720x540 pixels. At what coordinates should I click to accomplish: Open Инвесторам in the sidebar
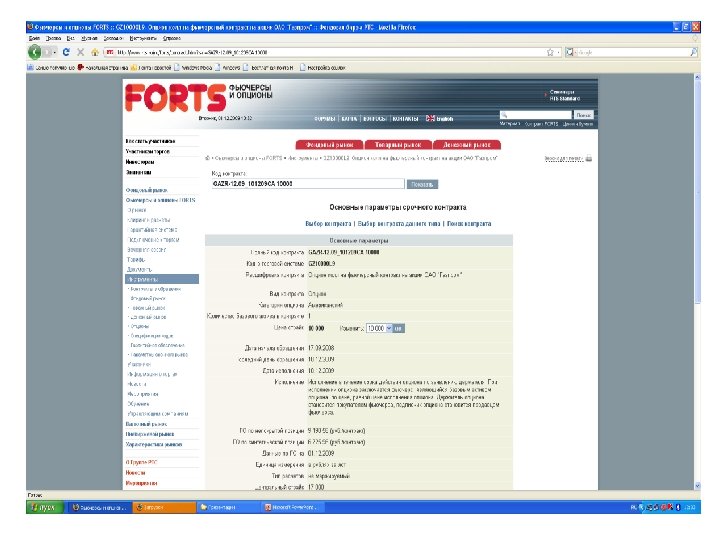tap(140, 162)
